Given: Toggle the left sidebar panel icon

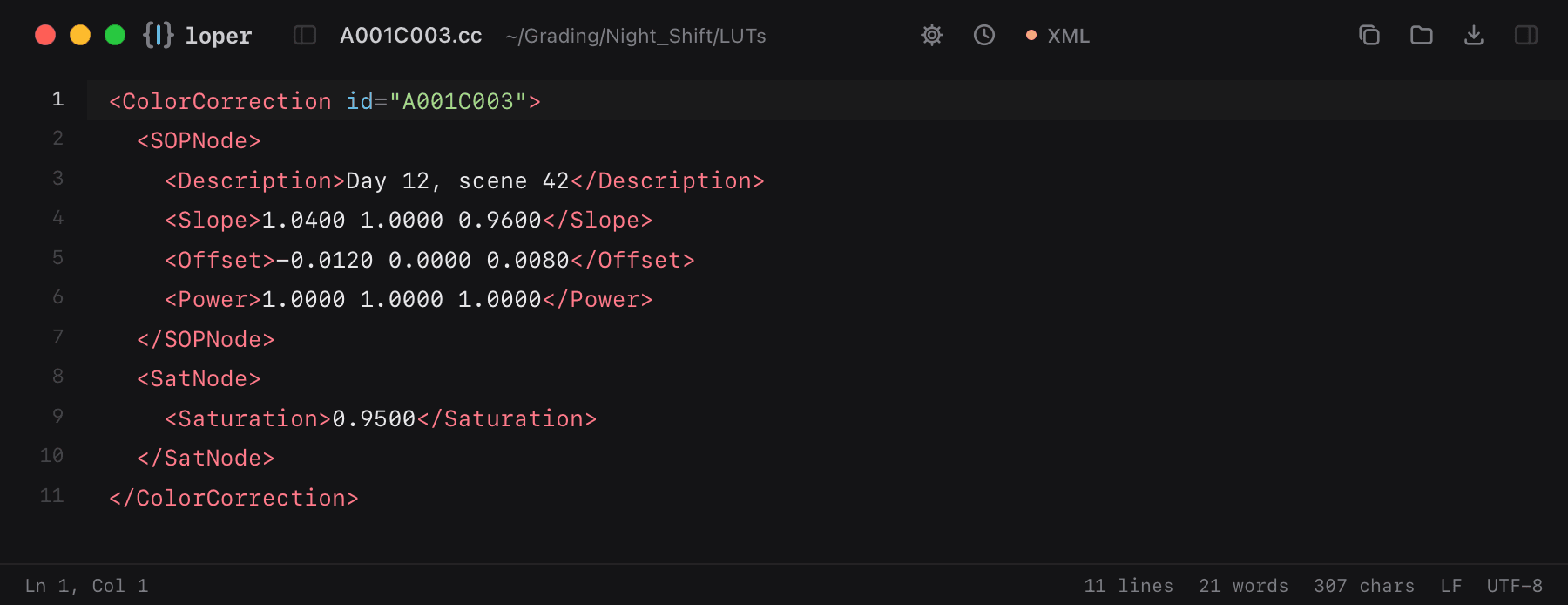Looking at the screenshot, I should click(305, 35).
